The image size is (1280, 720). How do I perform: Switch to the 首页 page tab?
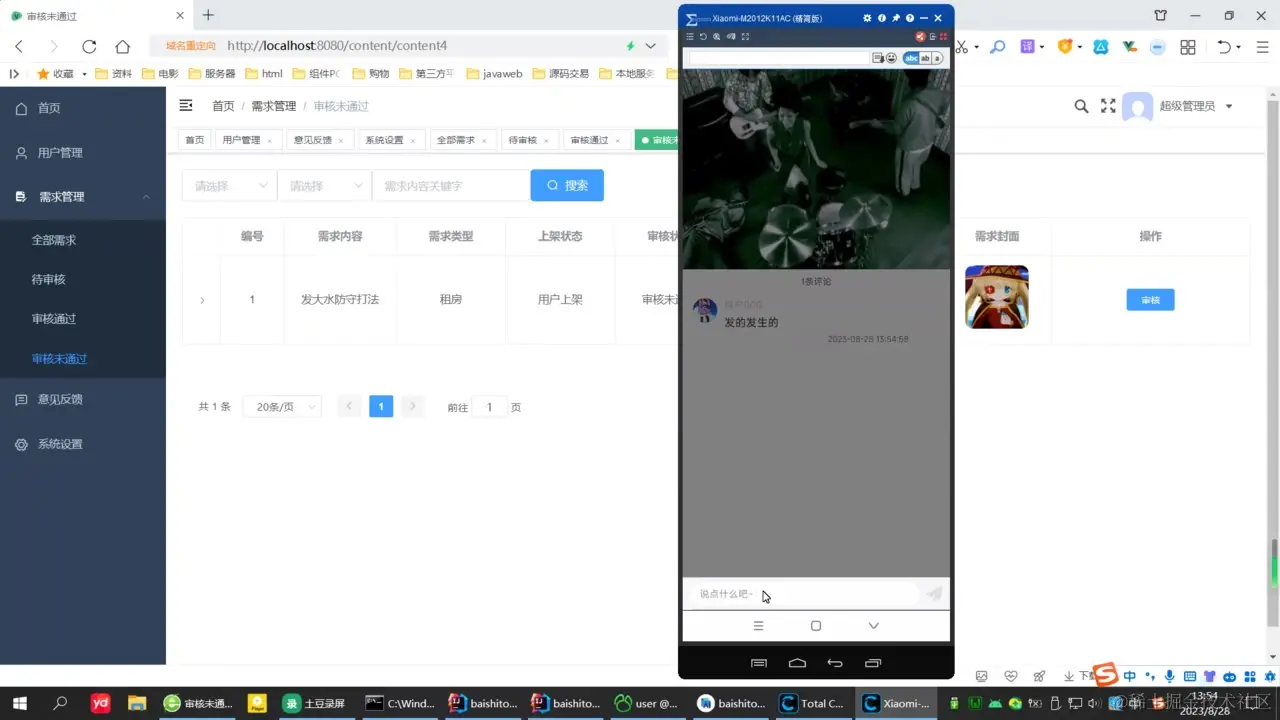click(x=194, y=140)
